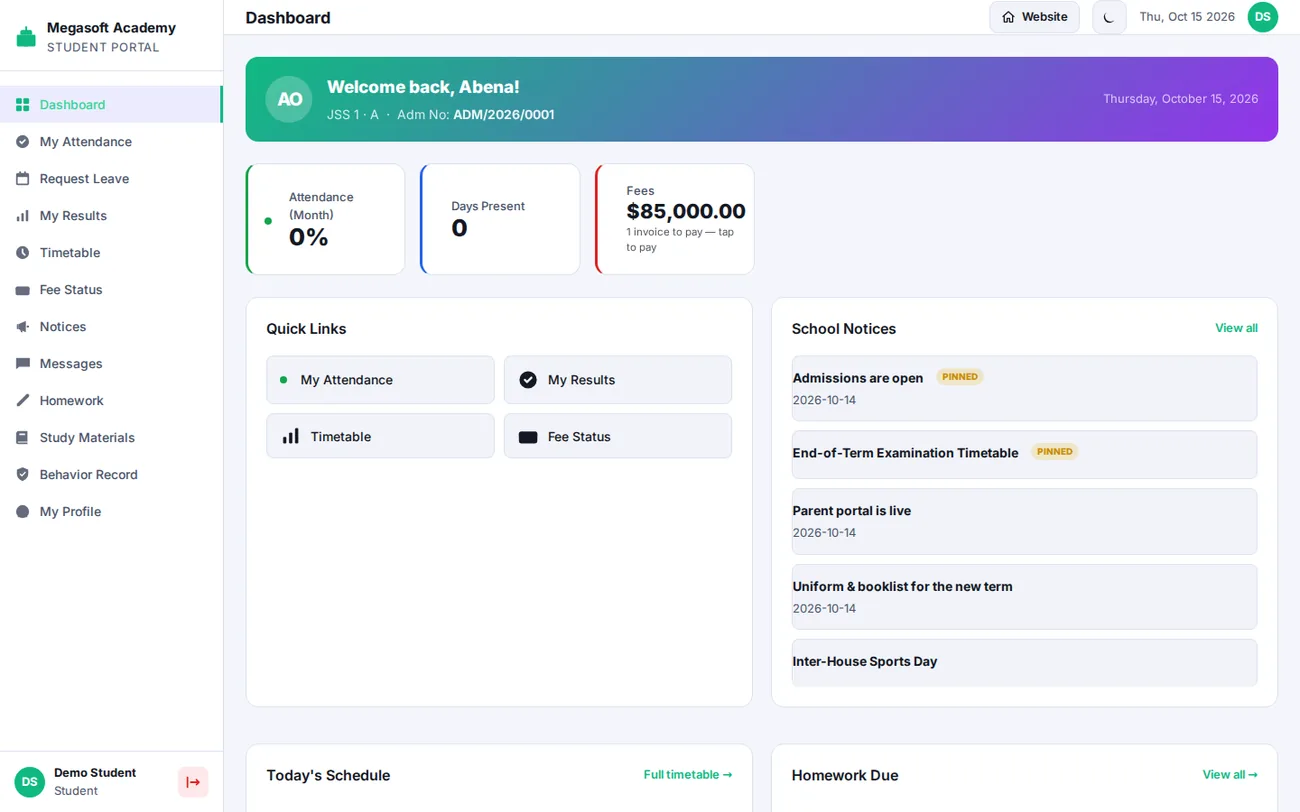
Task: Open the My Attendance quick link
Action: [380, 380]
